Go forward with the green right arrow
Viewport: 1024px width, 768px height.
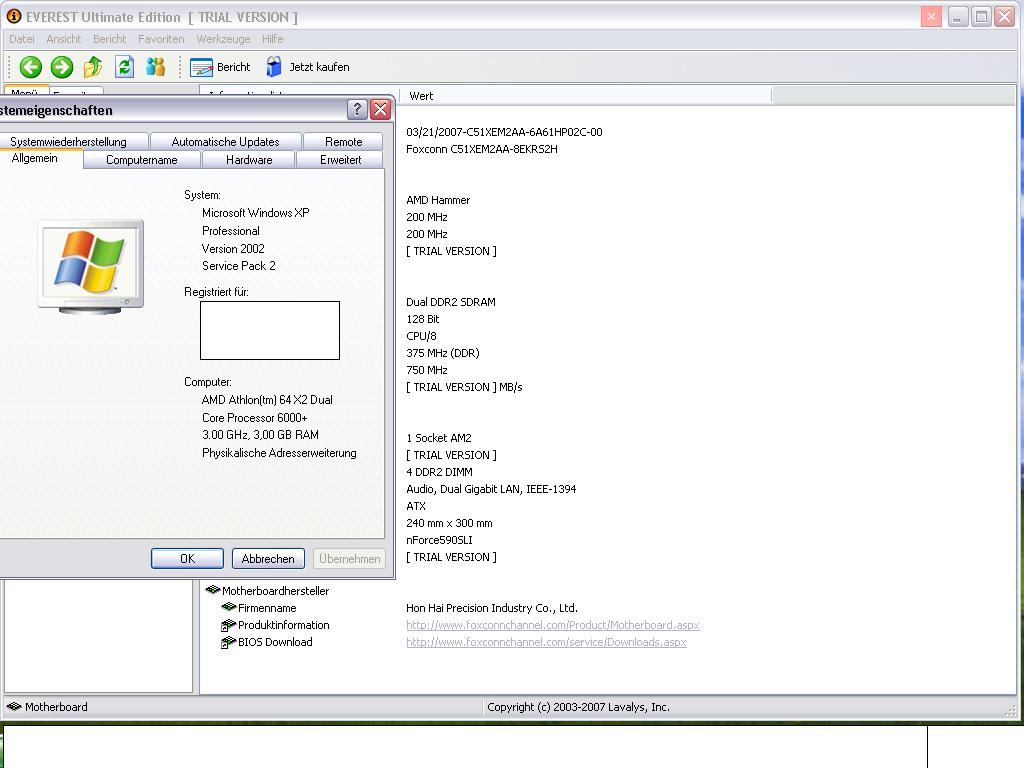coord(62,67)
